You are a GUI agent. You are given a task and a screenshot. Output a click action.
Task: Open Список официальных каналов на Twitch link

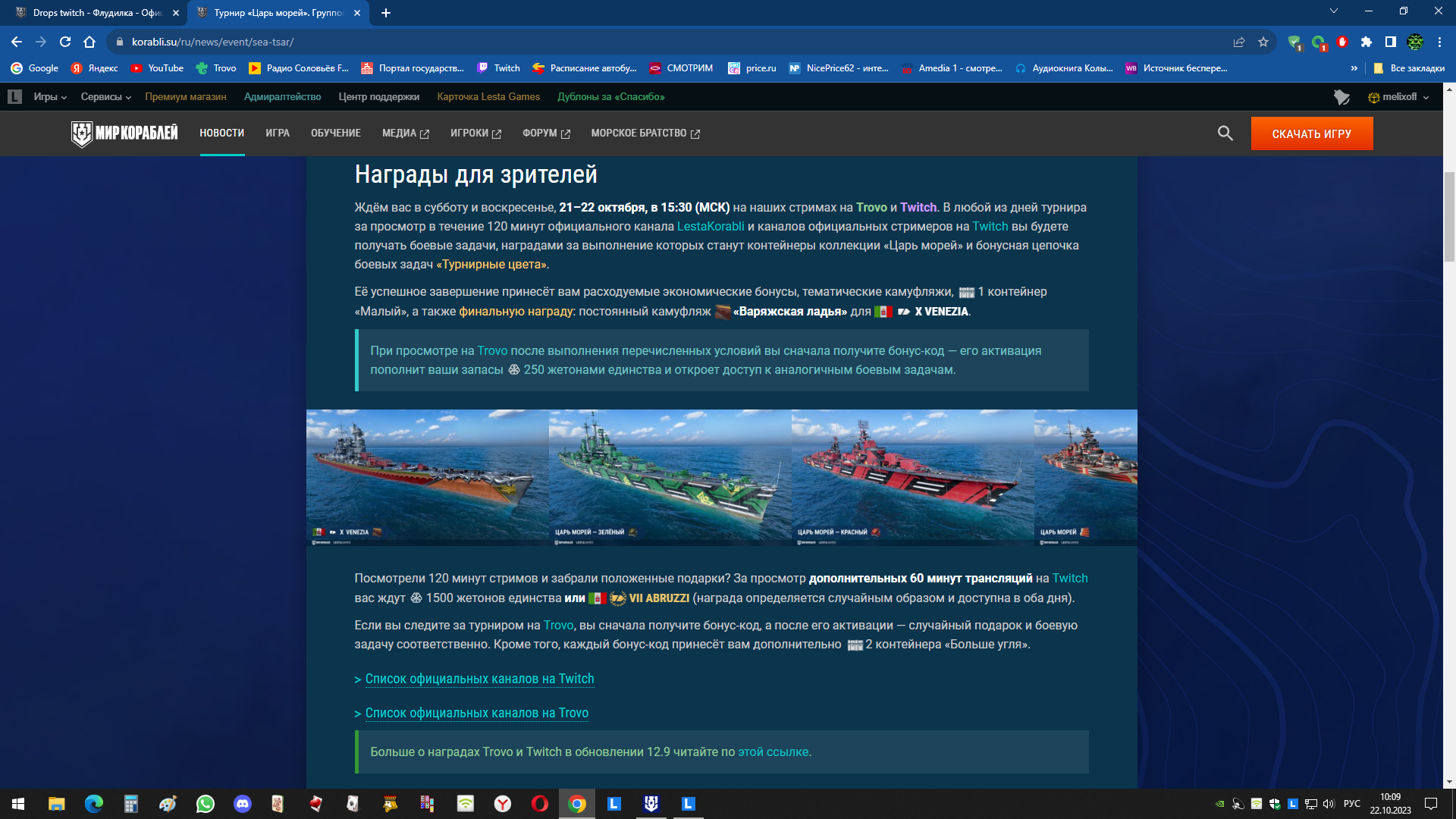coord(479,679)
